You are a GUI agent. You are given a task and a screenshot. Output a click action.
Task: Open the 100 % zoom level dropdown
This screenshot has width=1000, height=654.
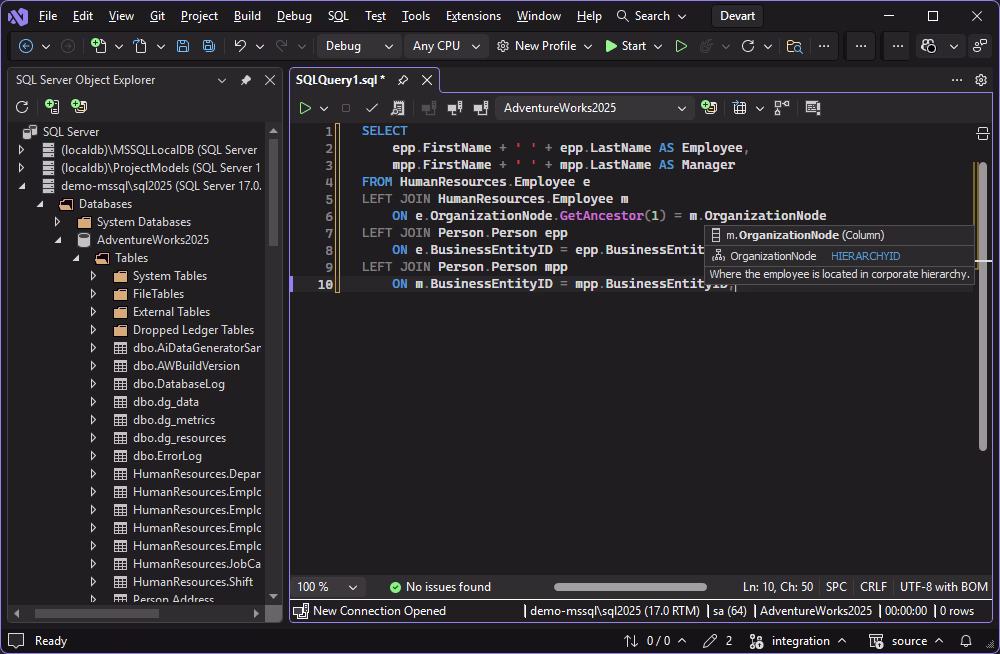(327, 586)
